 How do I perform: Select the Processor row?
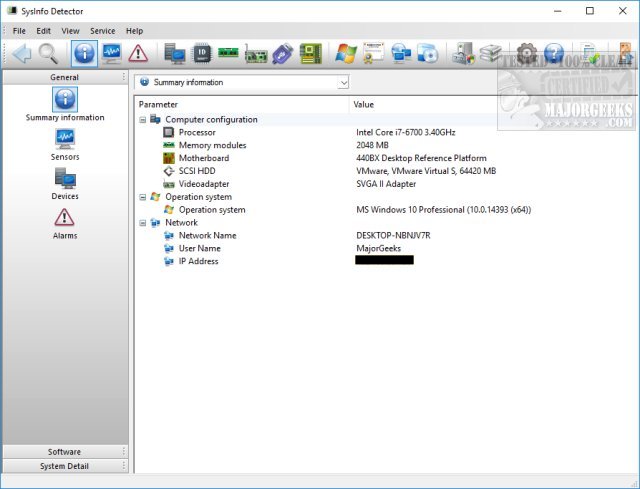pyautogui.click(x=386, y=132)
